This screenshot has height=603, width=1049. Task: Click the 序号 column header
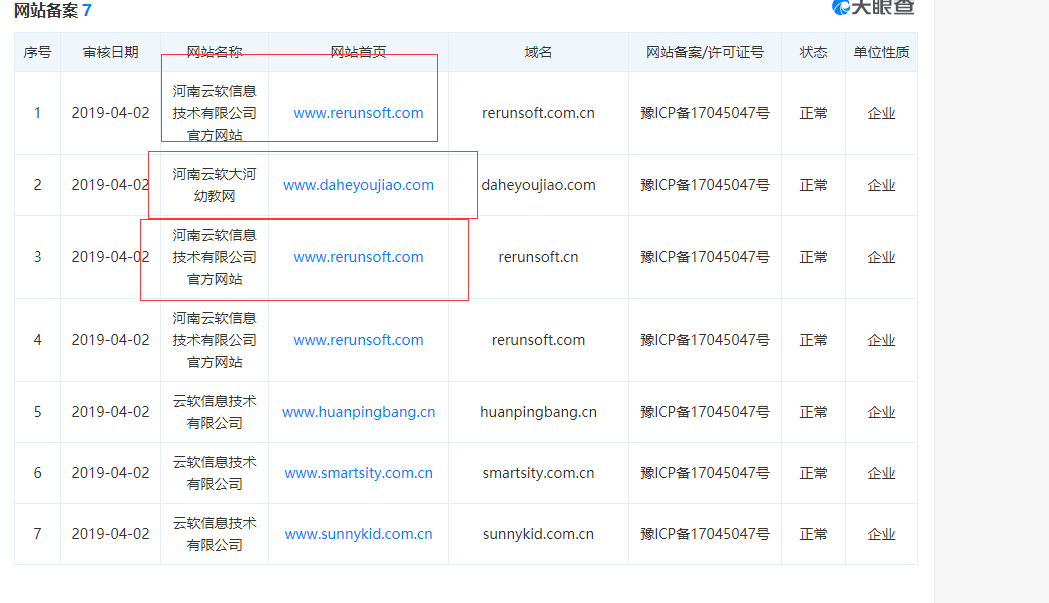click(37, 52)
